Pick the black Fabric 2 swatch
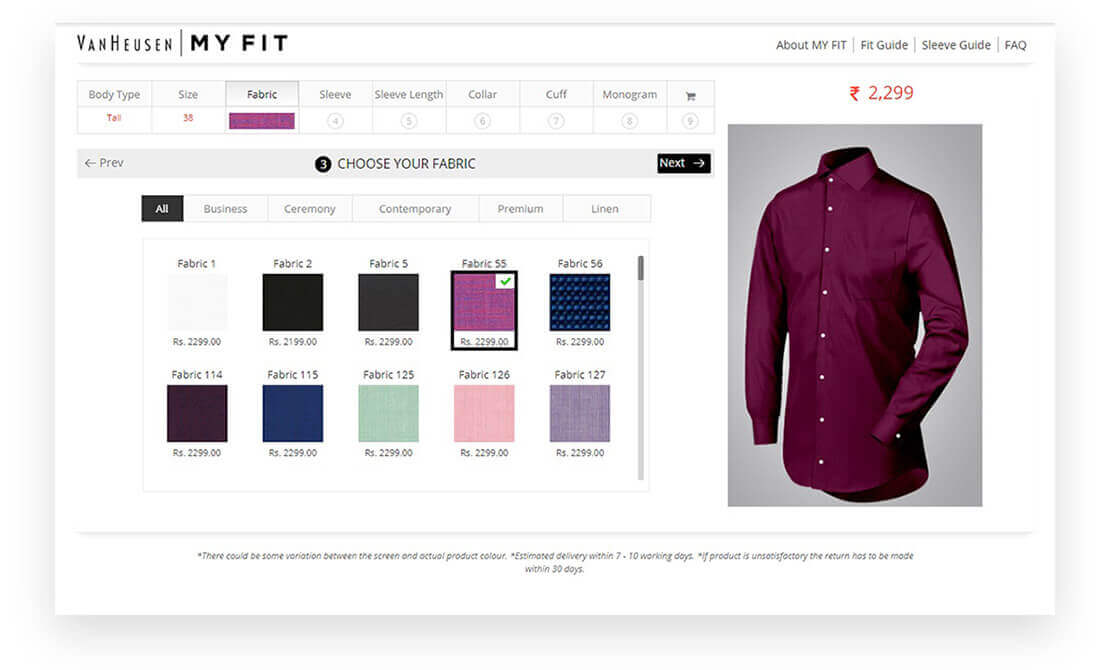 (293, 302)
